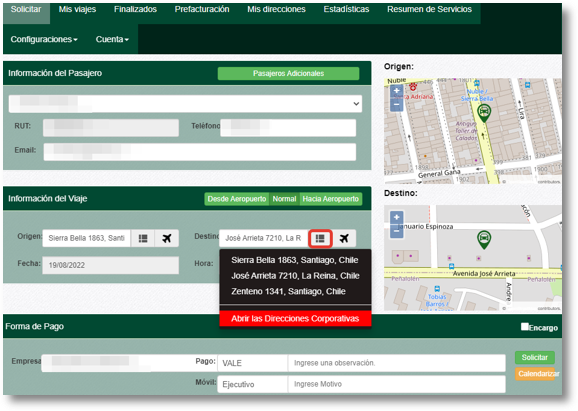Open the Empresa selection field

click(x=129, y=363)
